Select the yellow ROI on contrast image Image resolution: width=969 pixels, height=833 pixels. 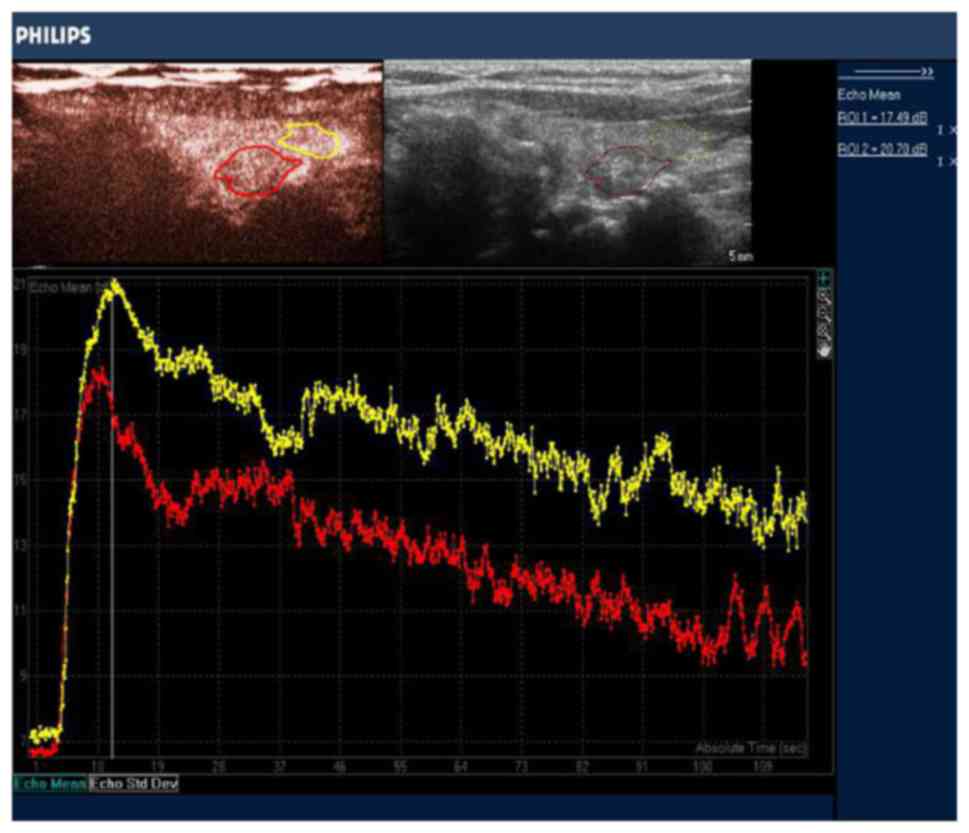pos(310,141)
